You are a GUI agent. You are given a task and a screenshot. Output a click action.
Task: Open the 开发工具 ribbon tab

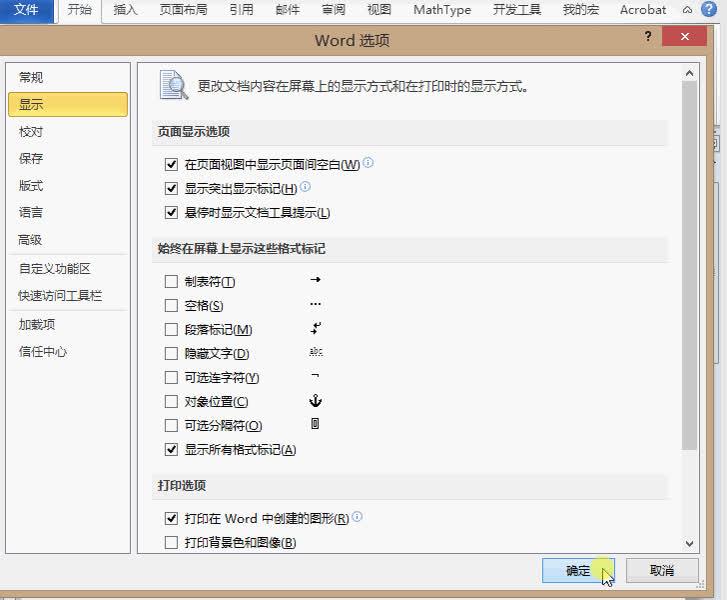click(517, 10)
